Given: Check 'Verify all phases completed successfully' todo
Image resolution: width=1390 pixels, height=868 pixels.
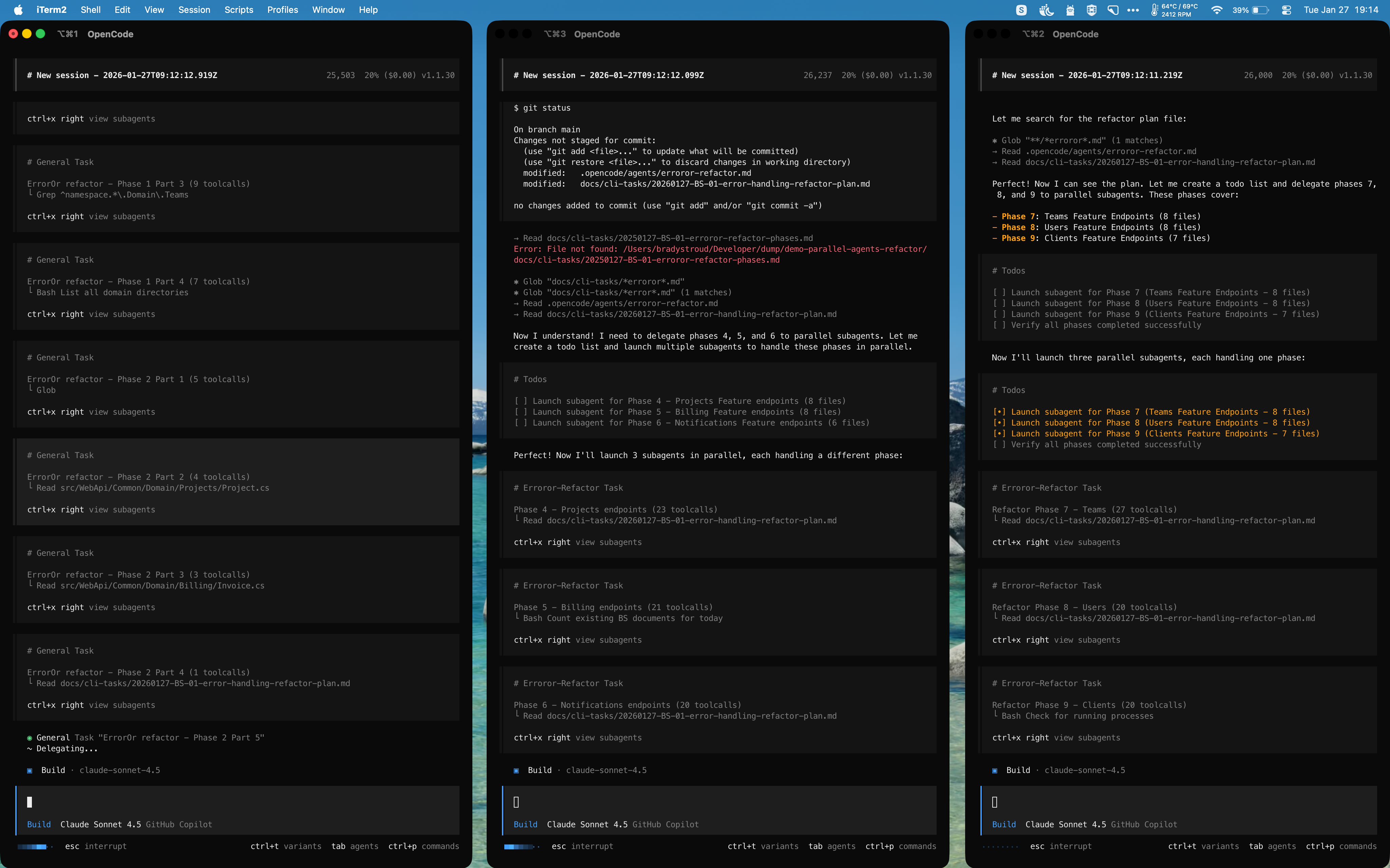Looking at the screenshot, I should (x=999, y=444).
